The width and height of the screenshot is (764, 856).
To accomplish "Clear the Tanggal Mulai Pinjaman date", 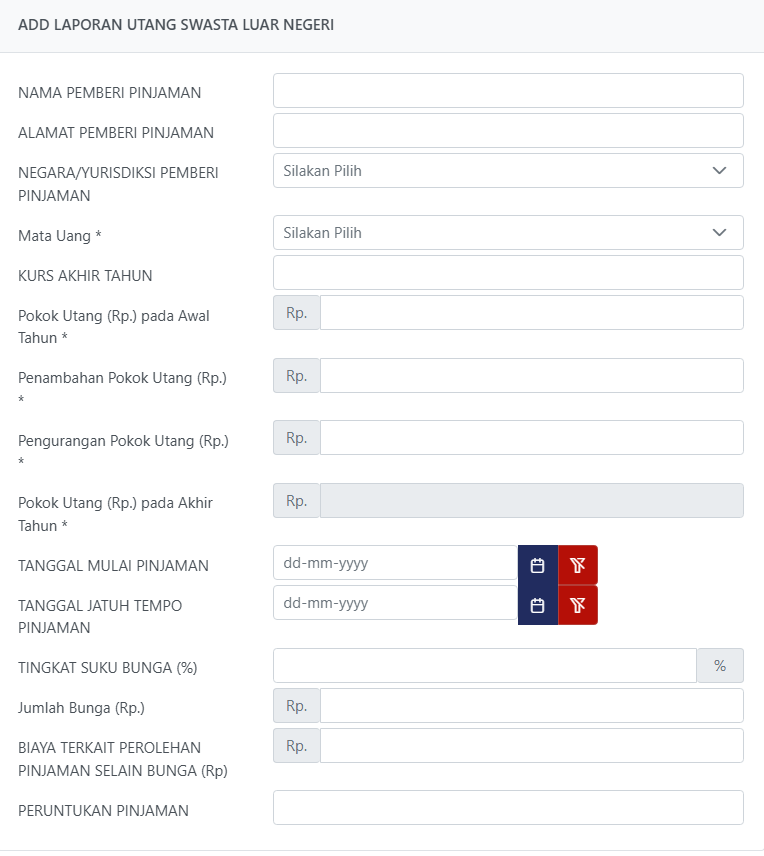I will coord(577,565).
